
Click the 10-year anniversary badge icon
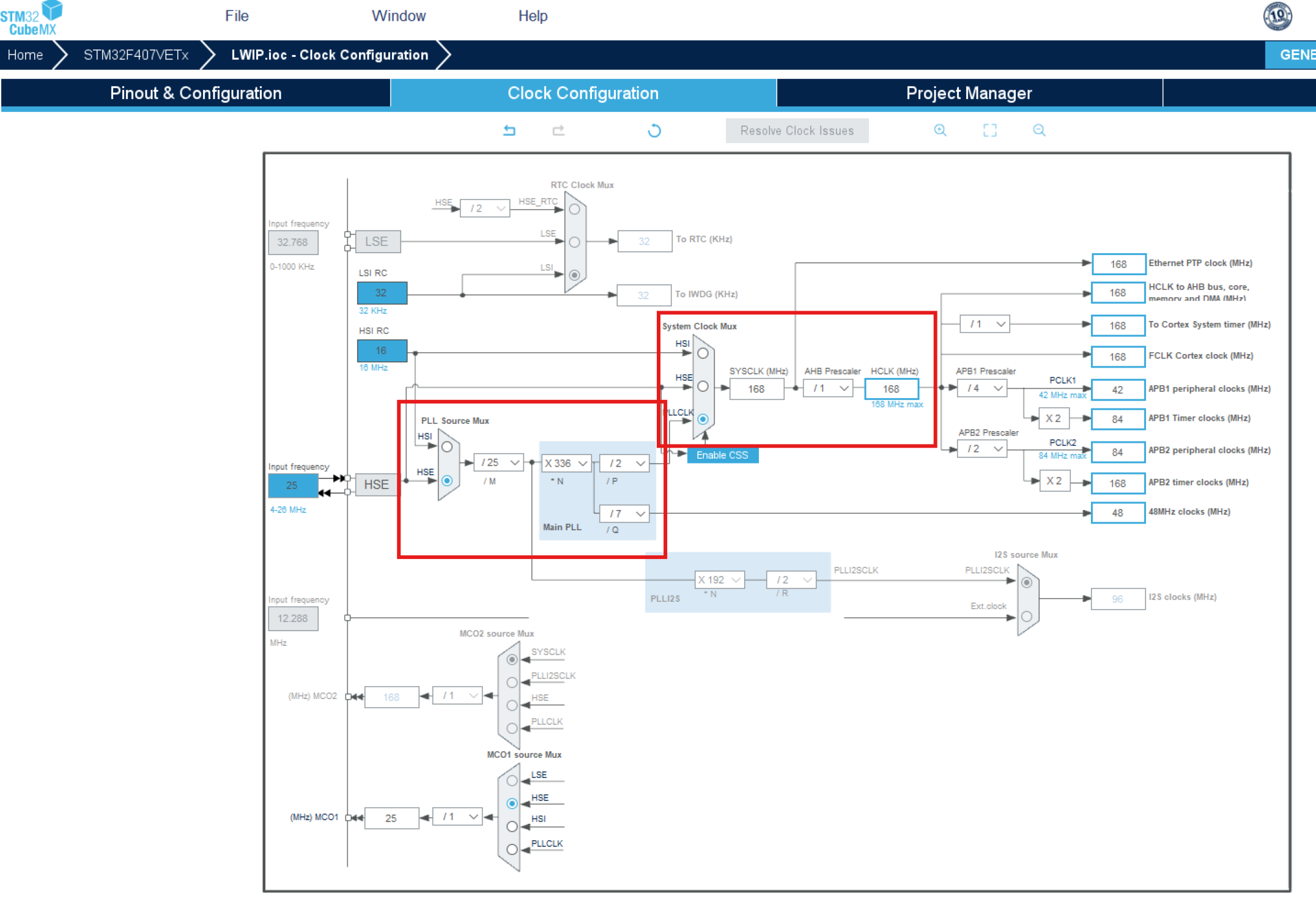click(x=1277, y=16)
